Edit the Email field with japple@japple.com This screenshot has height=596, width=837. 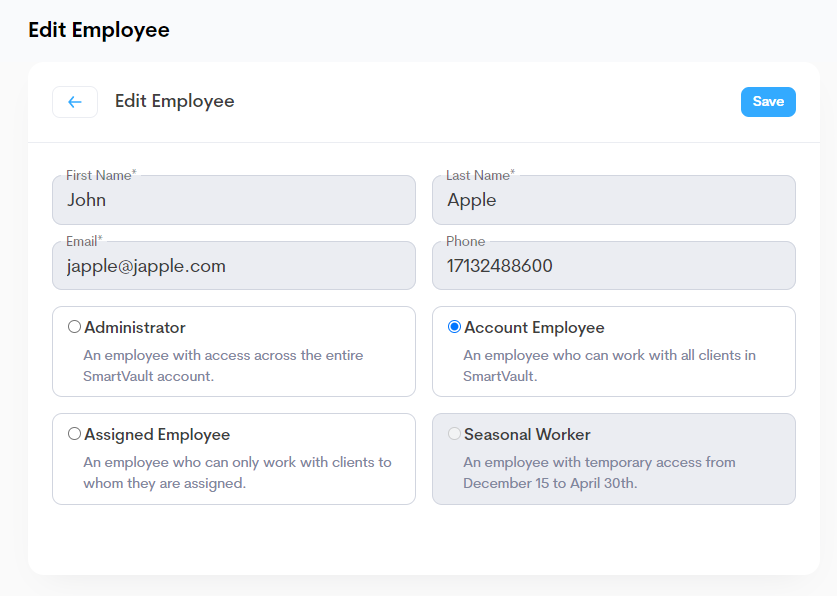click(233, 266)
